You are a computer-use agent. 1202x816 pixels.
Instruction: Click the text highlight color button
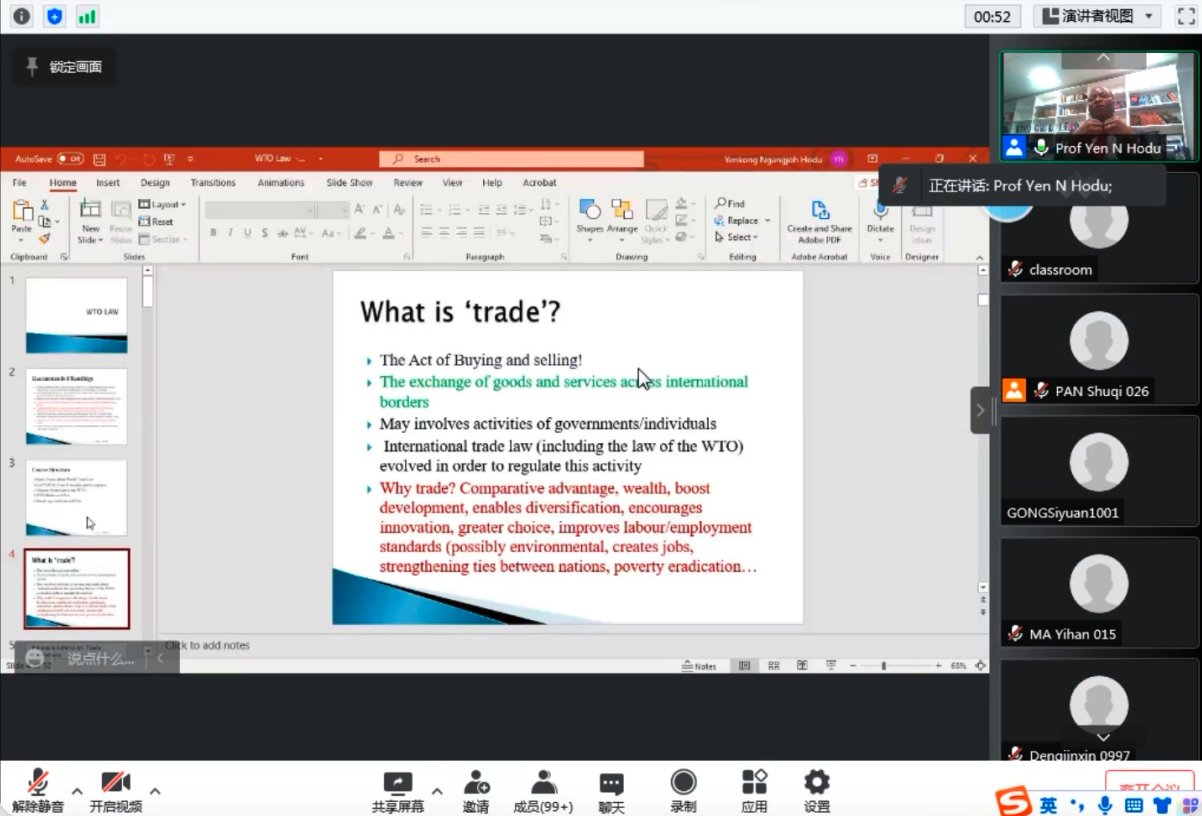point(362,233)
